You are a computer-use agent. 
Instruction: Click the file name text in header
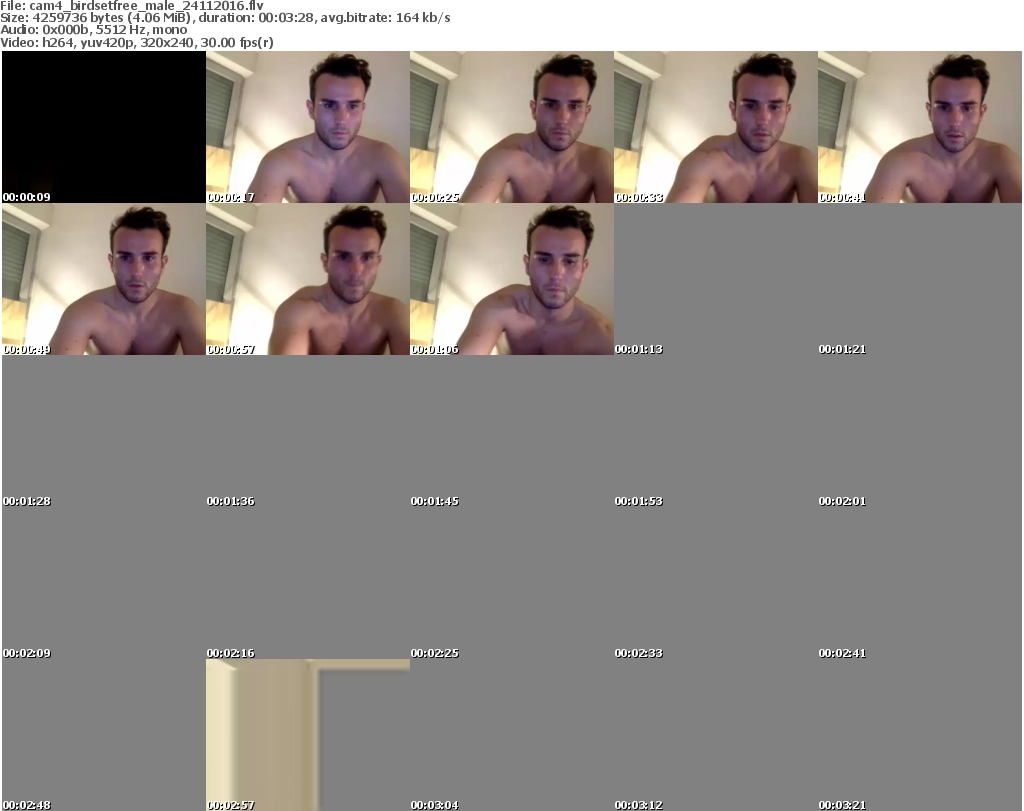pos(132,5)
